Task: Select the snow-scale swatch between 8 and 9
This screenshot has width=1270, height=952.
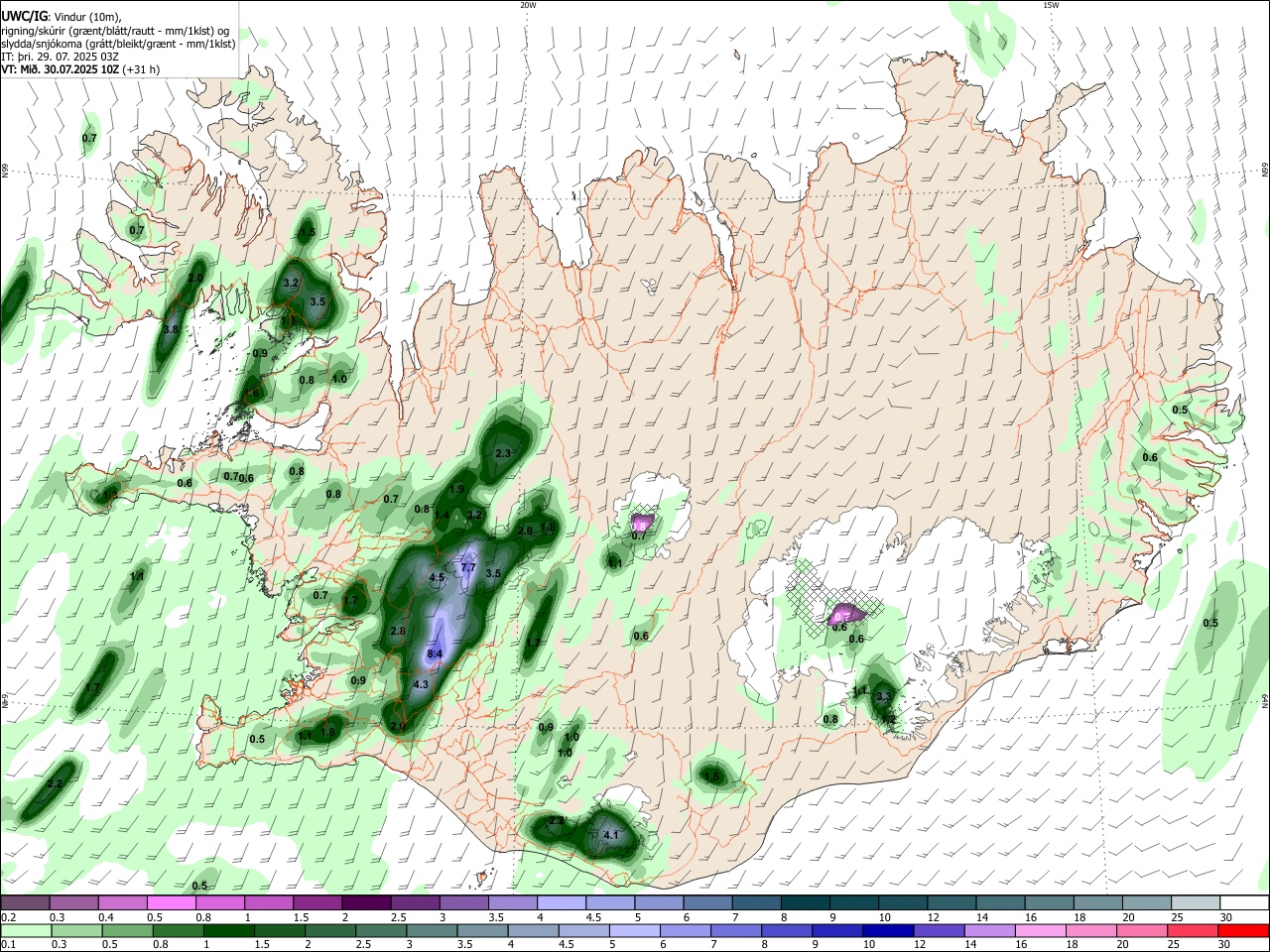Action: click(803, 902)
